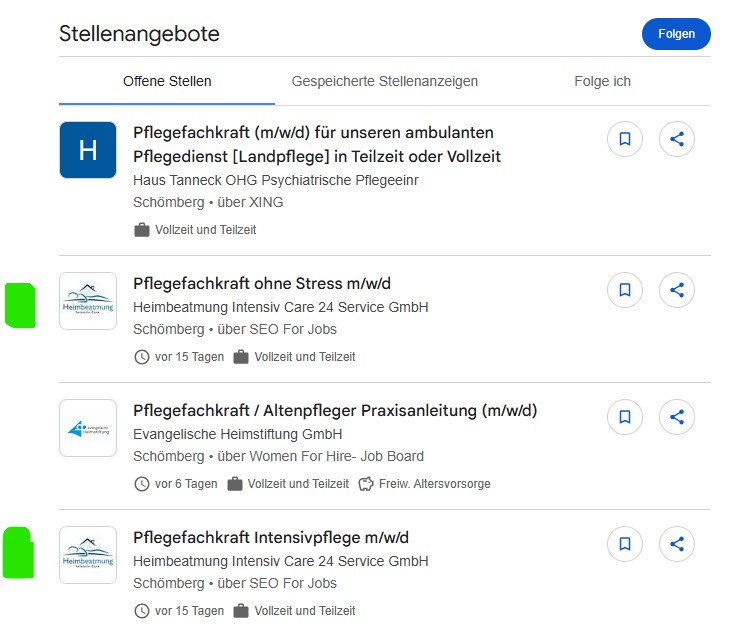Open the Folge ich tab
The width and height of the screenshot is (743, 635).
click(602, 81)
